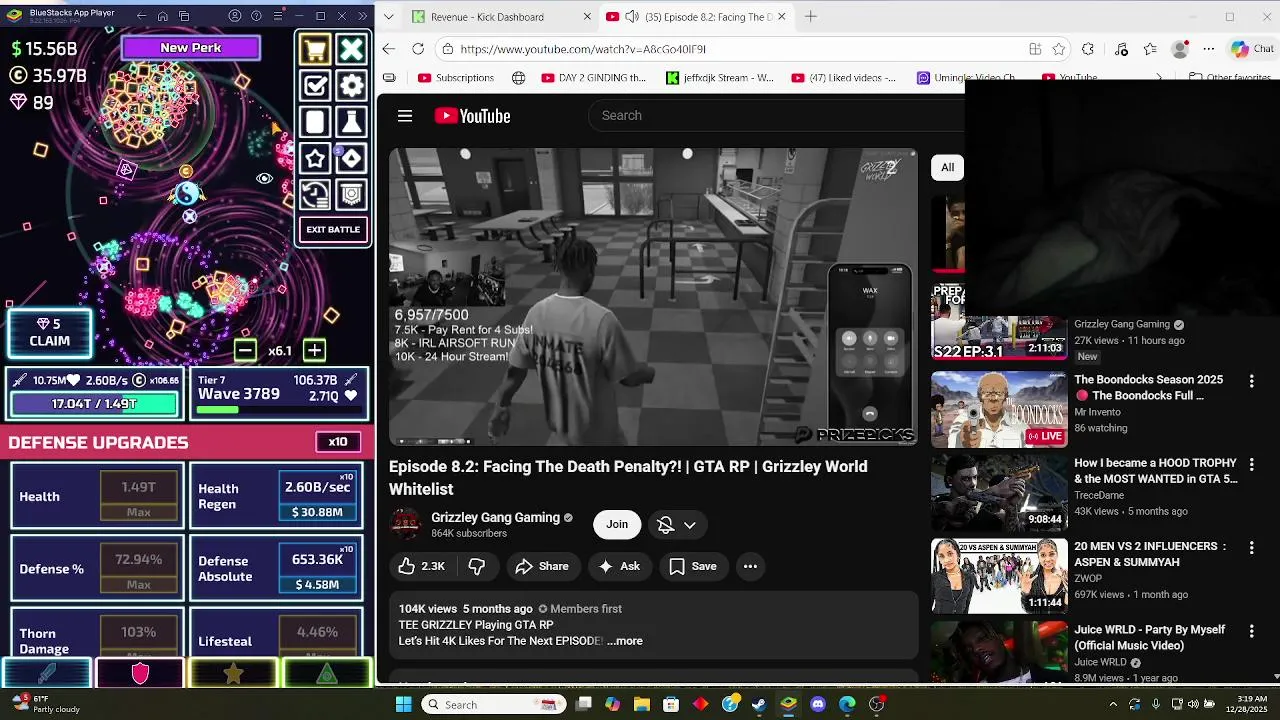Open options for Boondocks Season 2025 video
Image resolution: width=1280 pixels, height=720 pixels.
pyautogui.click(x=1251, y=381)
